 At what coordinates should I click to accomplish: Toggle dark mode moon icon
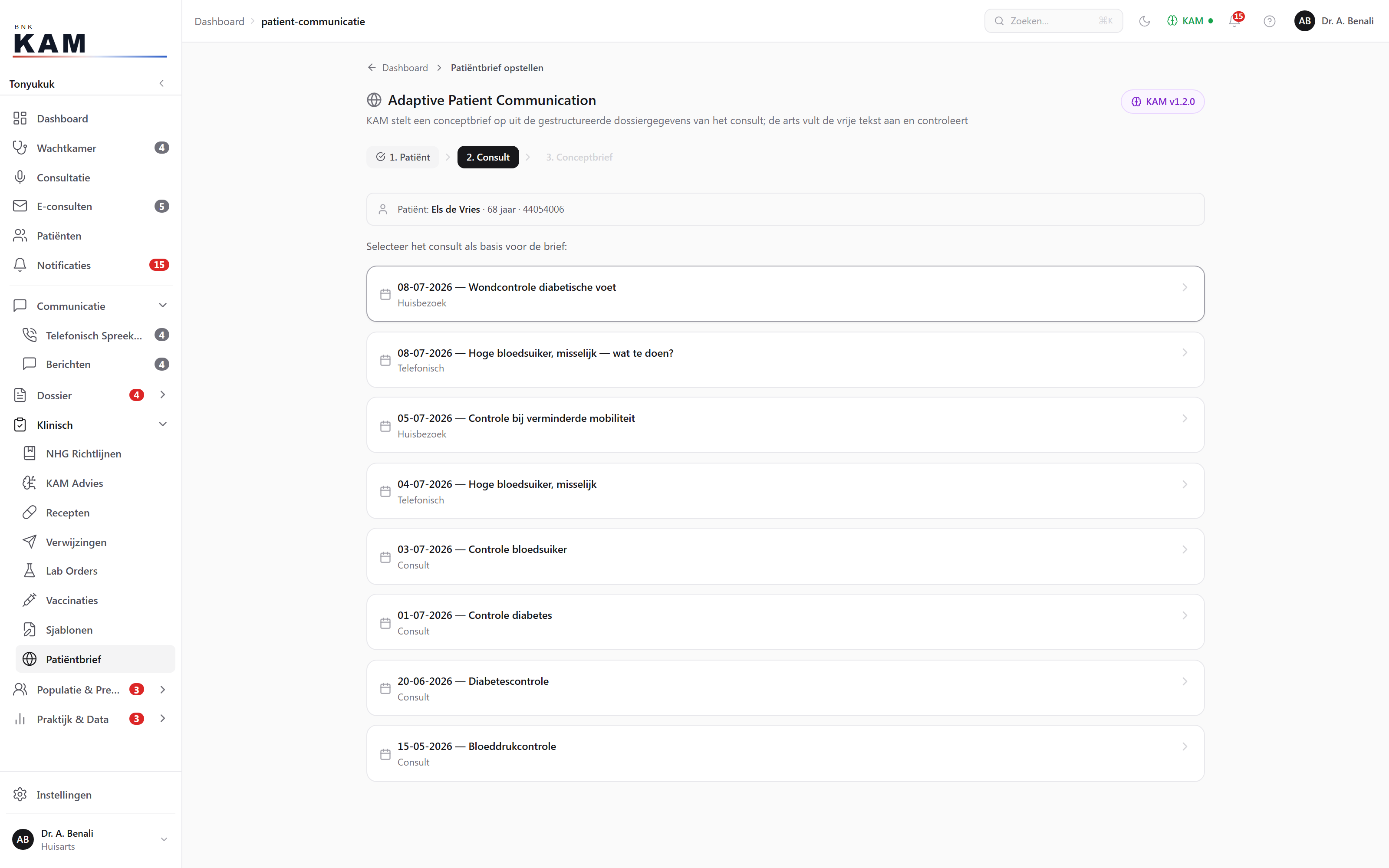(x=1145, y=21)
